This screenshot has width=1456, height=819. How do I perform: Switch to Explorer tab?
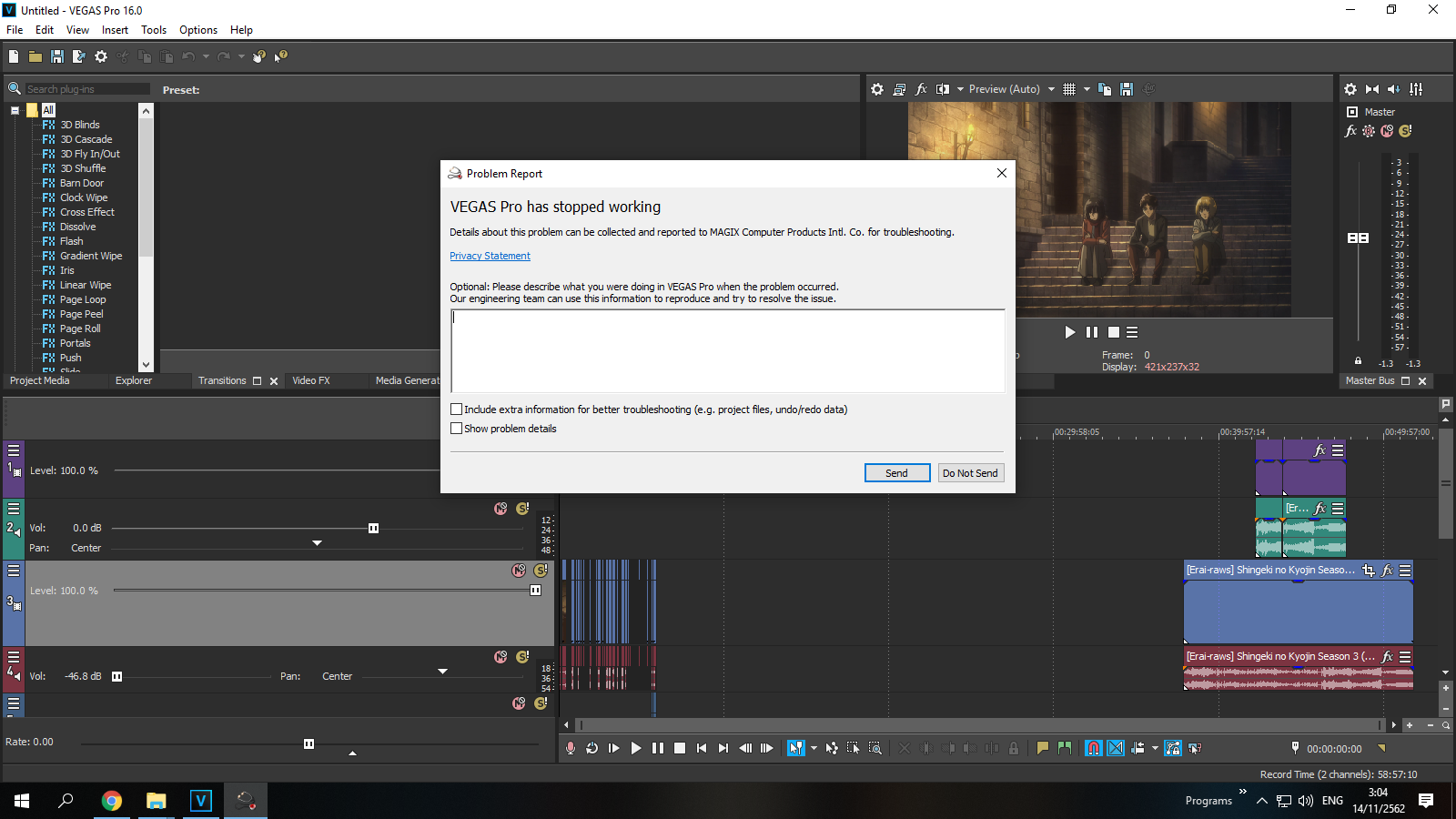pos(134,380)
